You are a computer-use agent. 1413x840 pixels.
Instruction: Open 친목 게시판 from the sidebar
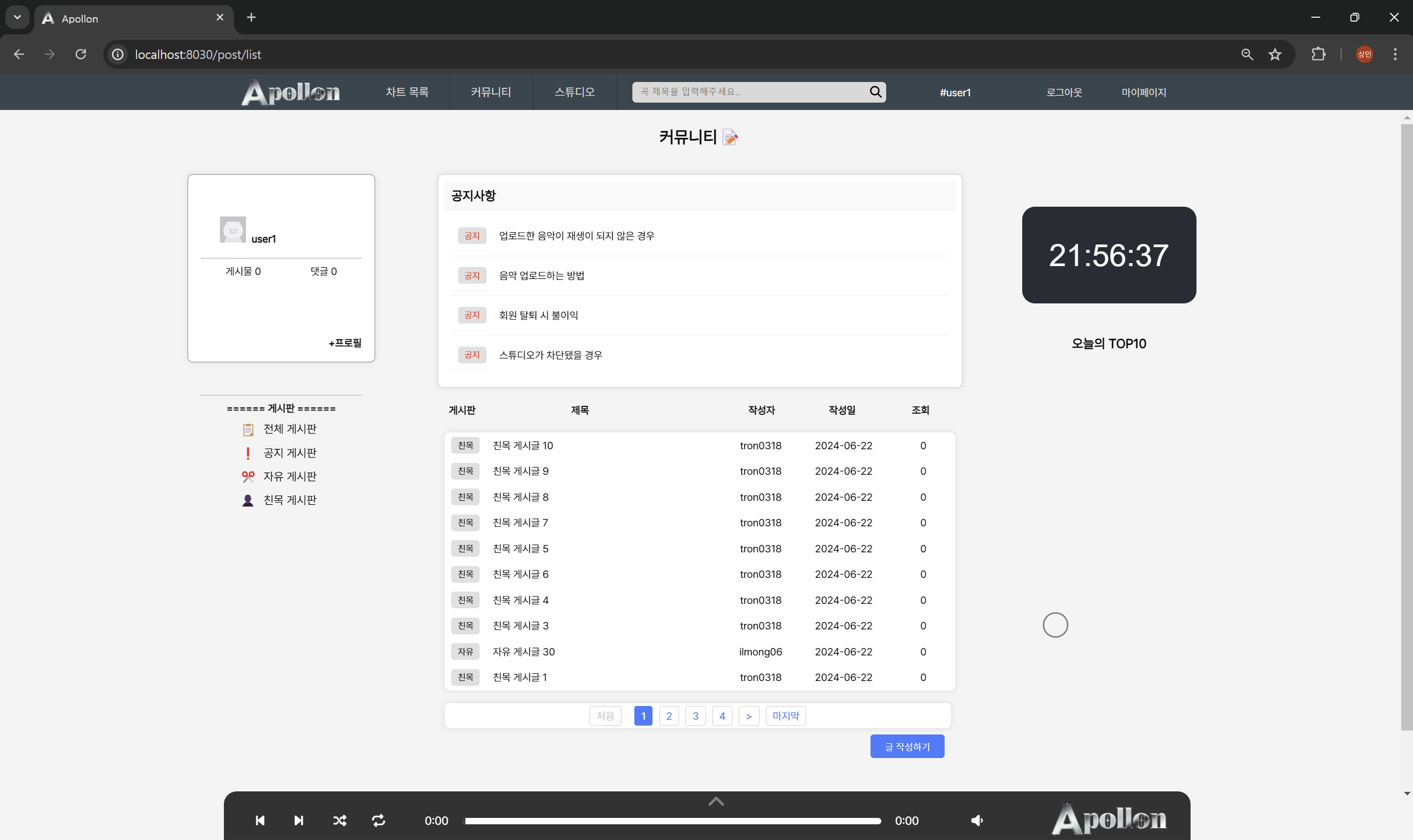[x=289, y=500]
